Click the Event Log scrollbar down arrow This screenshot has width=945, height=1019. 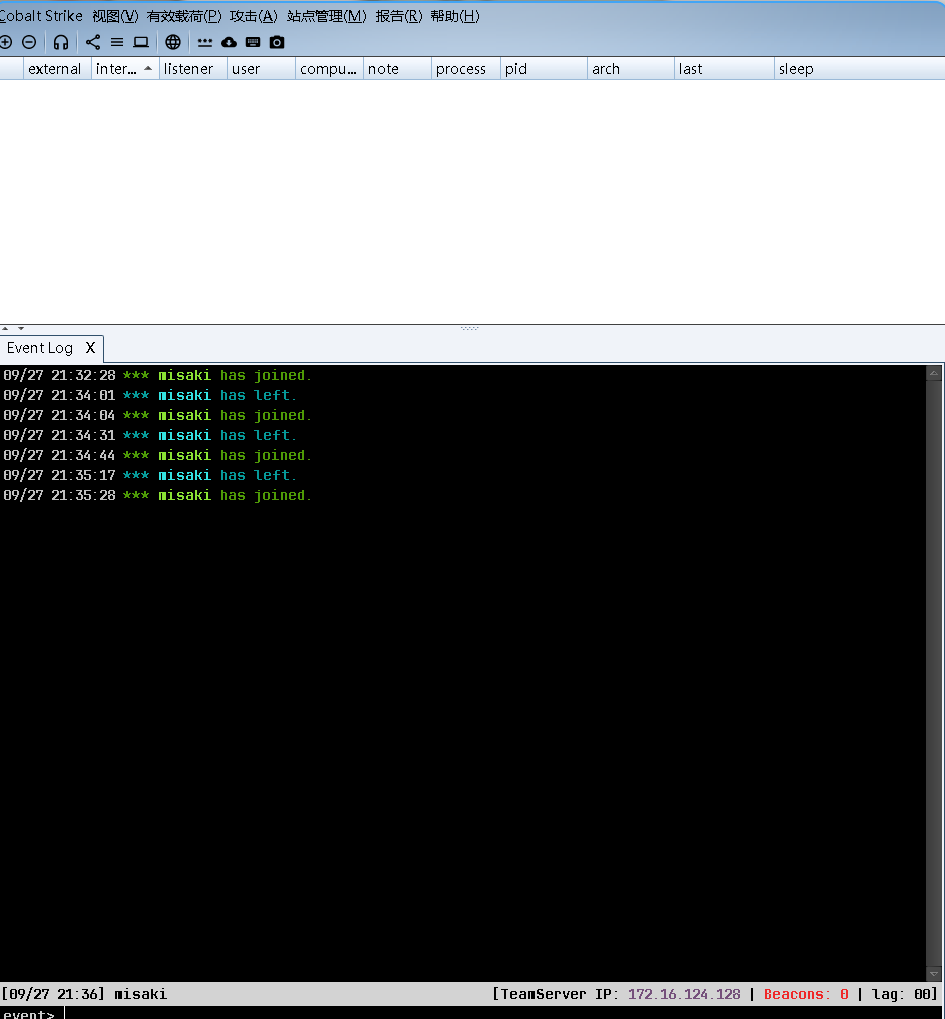pyautogui.click(x=934, y=974)
